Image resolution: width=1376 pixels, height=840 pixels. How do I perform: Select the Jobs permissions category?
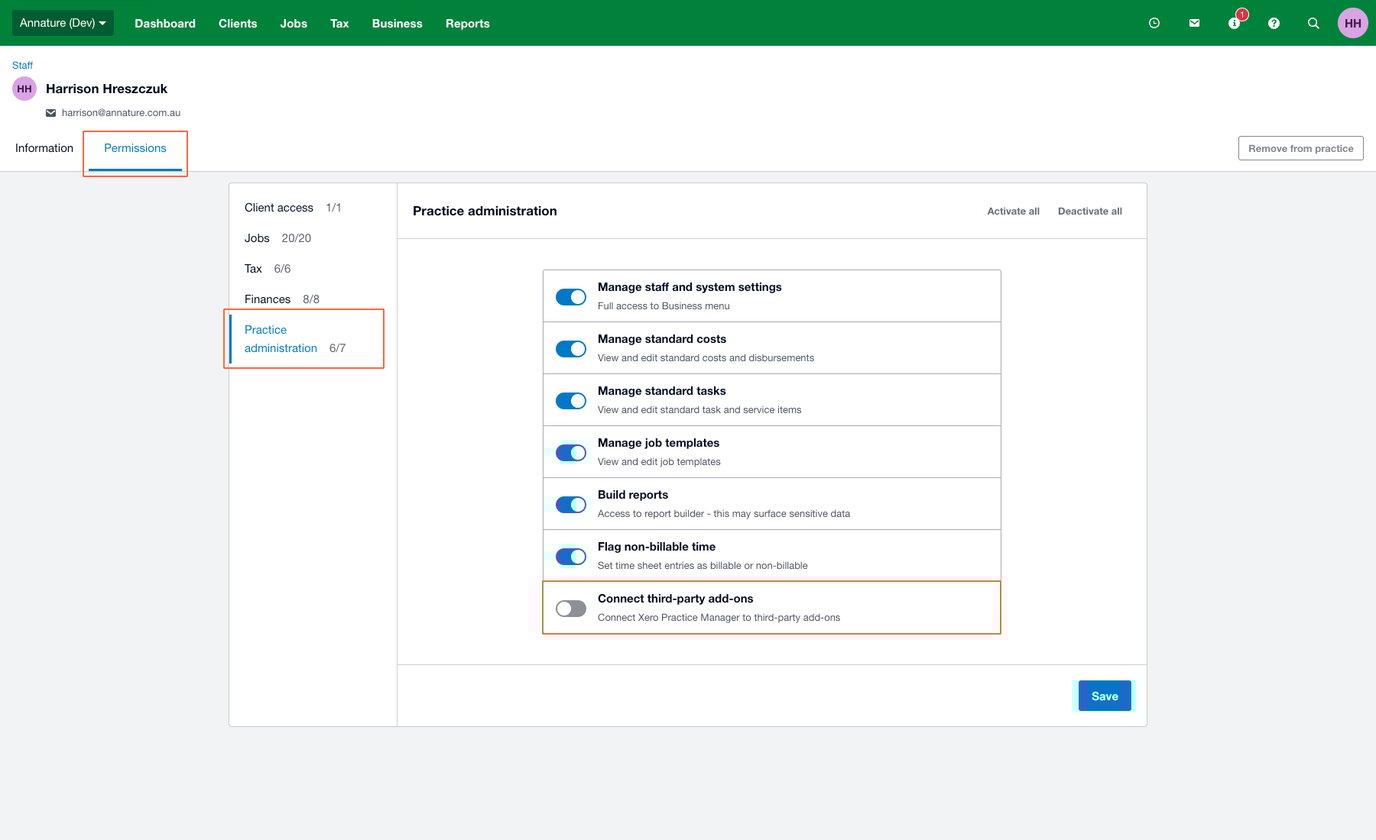point(257,238)
